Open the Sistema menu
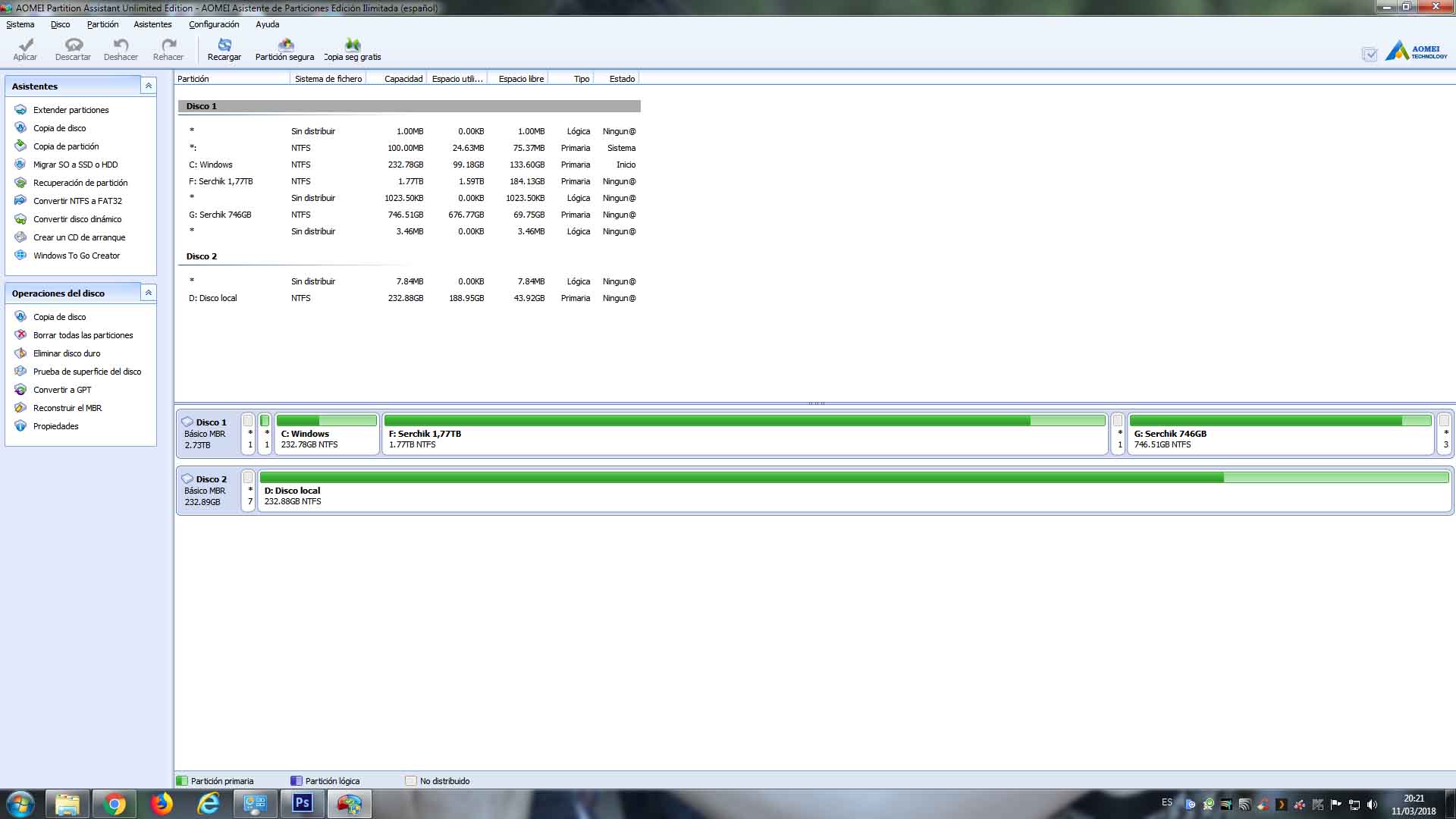This screenshot has height=819, width=1456. coord(20,24)
